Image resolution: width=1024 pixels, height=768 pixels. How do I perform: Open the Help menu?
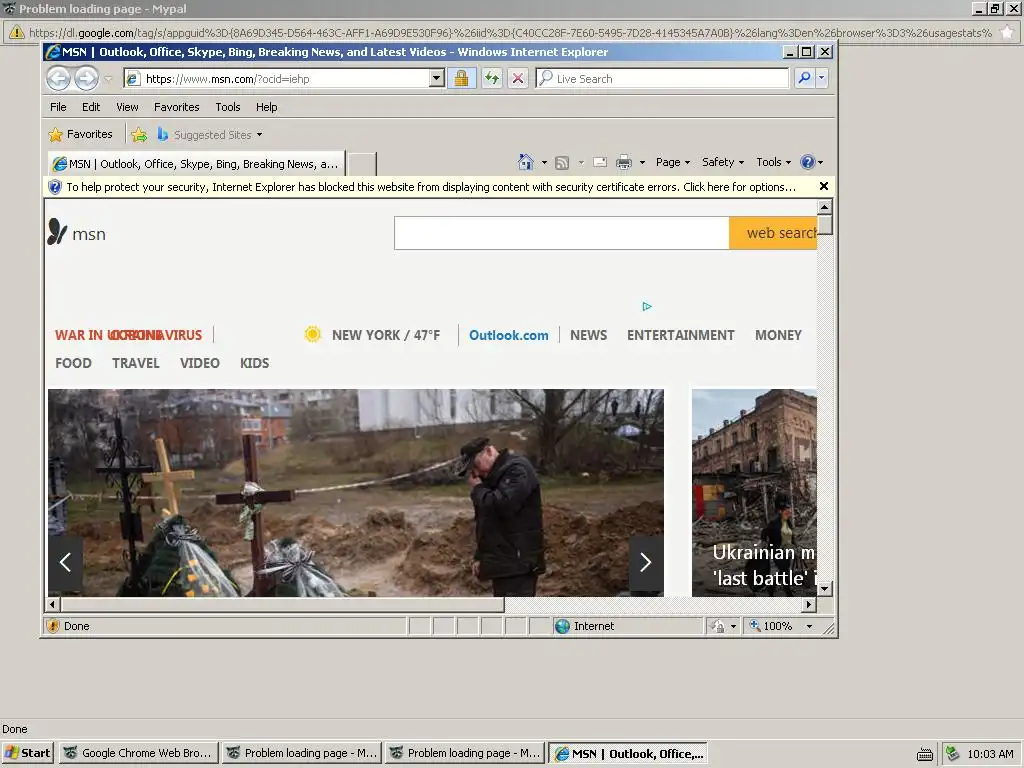click(266, 107)
